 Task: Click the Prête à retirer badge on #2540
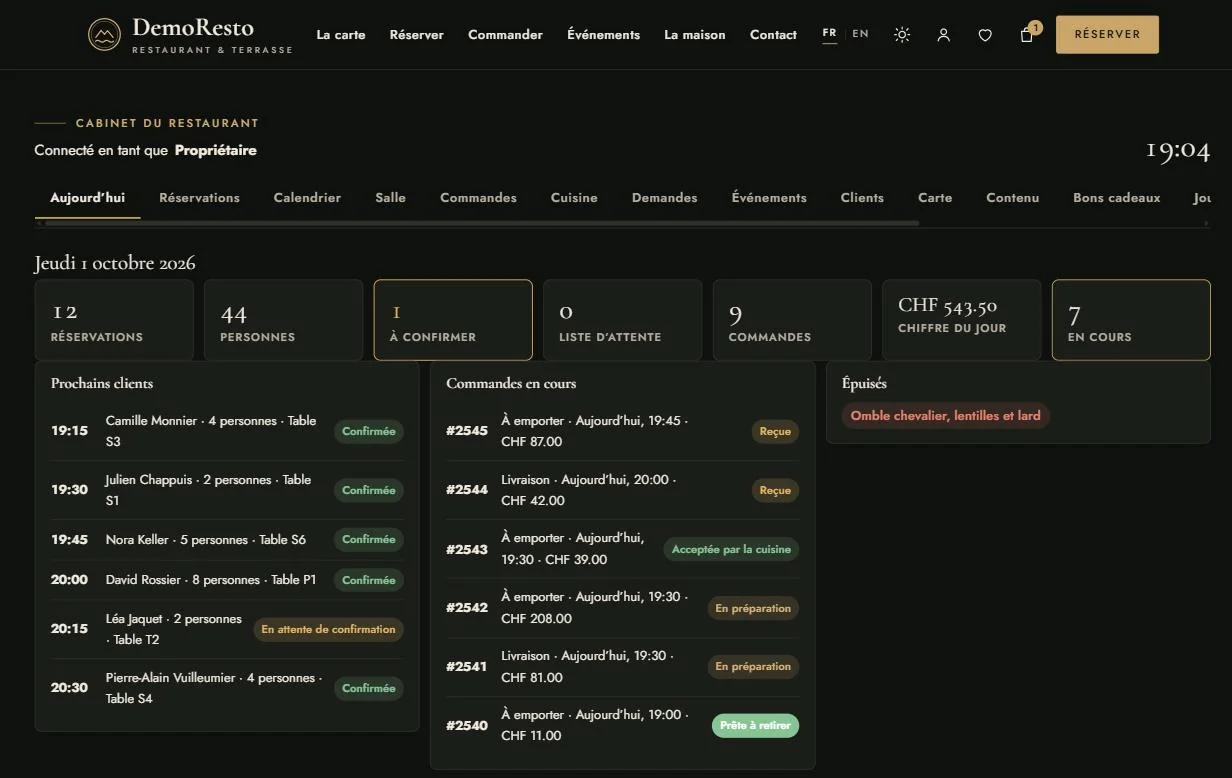(x=755, y=726)
